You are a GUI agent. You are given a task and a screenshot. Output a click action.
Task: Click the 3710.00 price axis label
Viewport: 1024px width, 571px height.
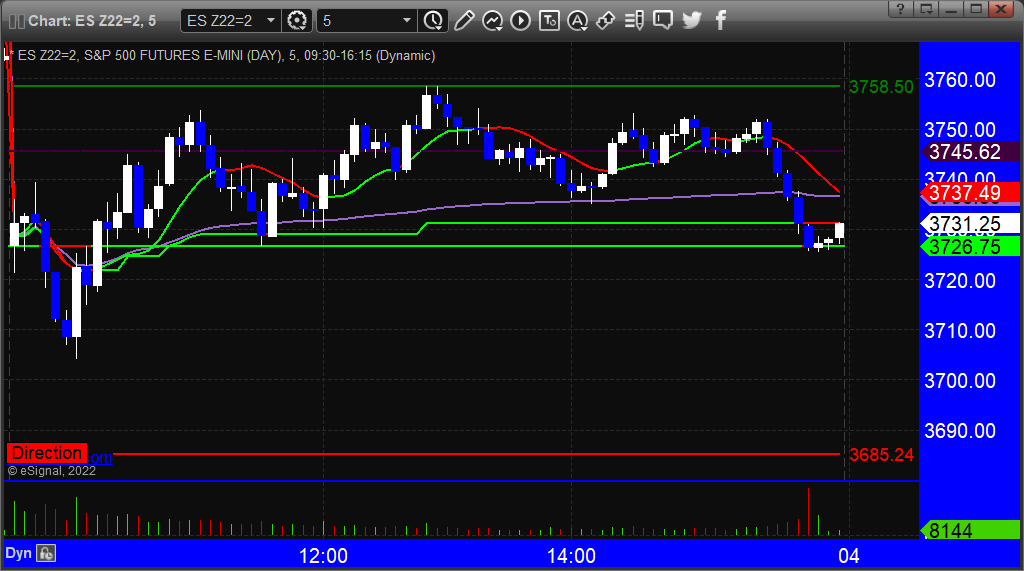coord(960,331)
